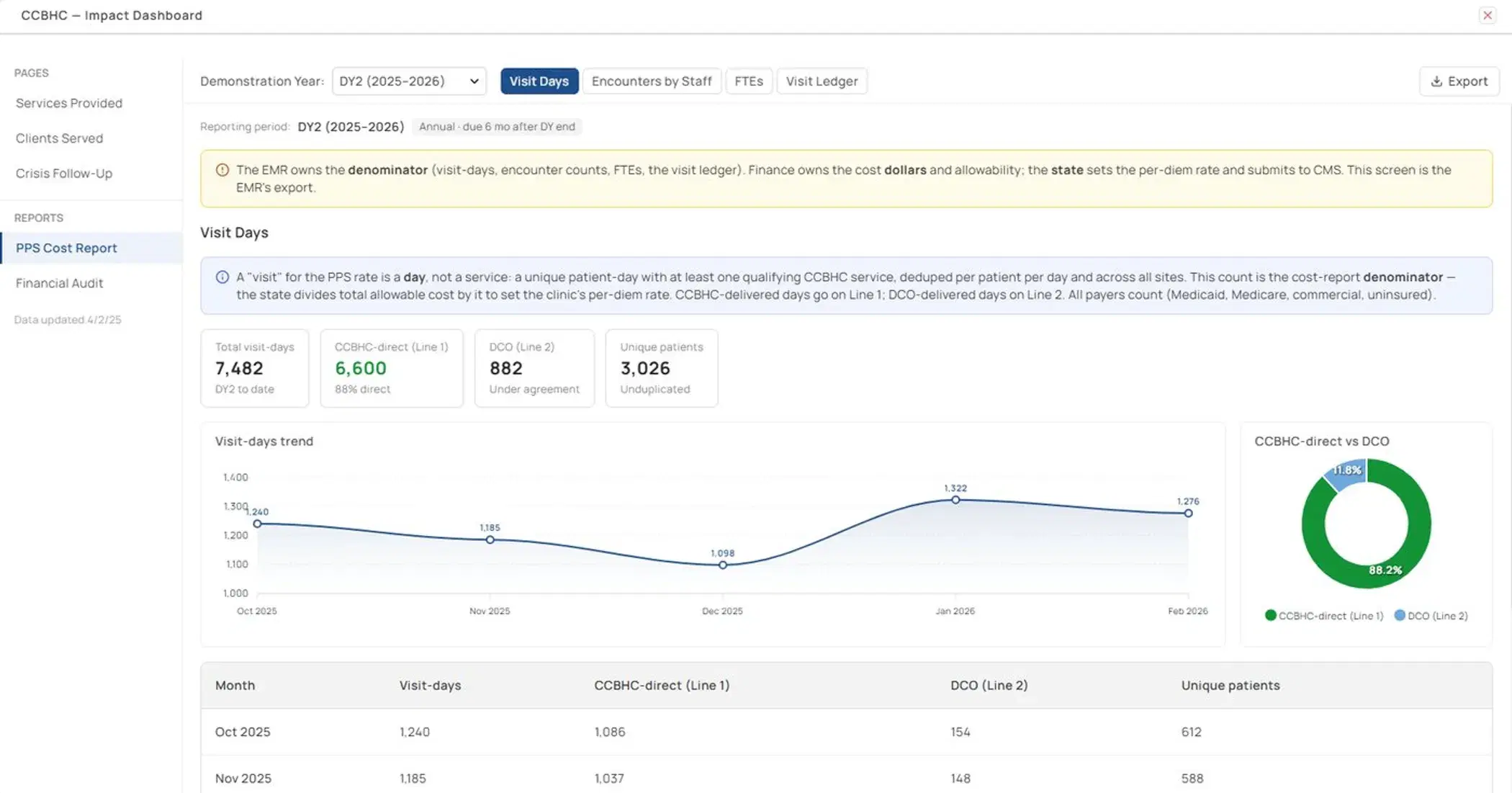1512x793 pixels.
Task: Open the FTEs tab
Action: pyautogui.click(x=749, y=81)
